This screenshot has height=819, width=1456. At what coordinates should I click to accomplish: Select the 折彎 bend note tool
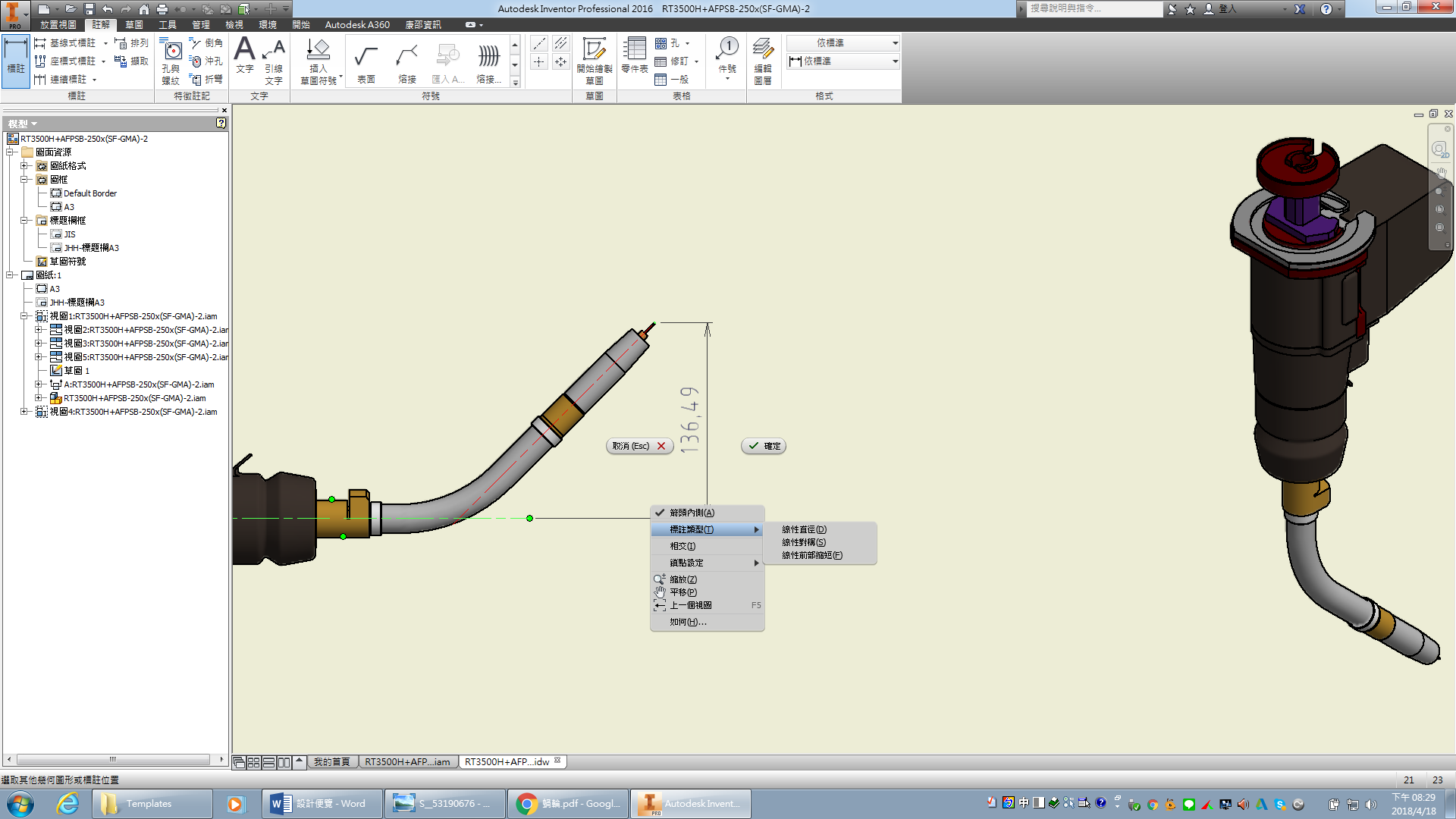206,80
